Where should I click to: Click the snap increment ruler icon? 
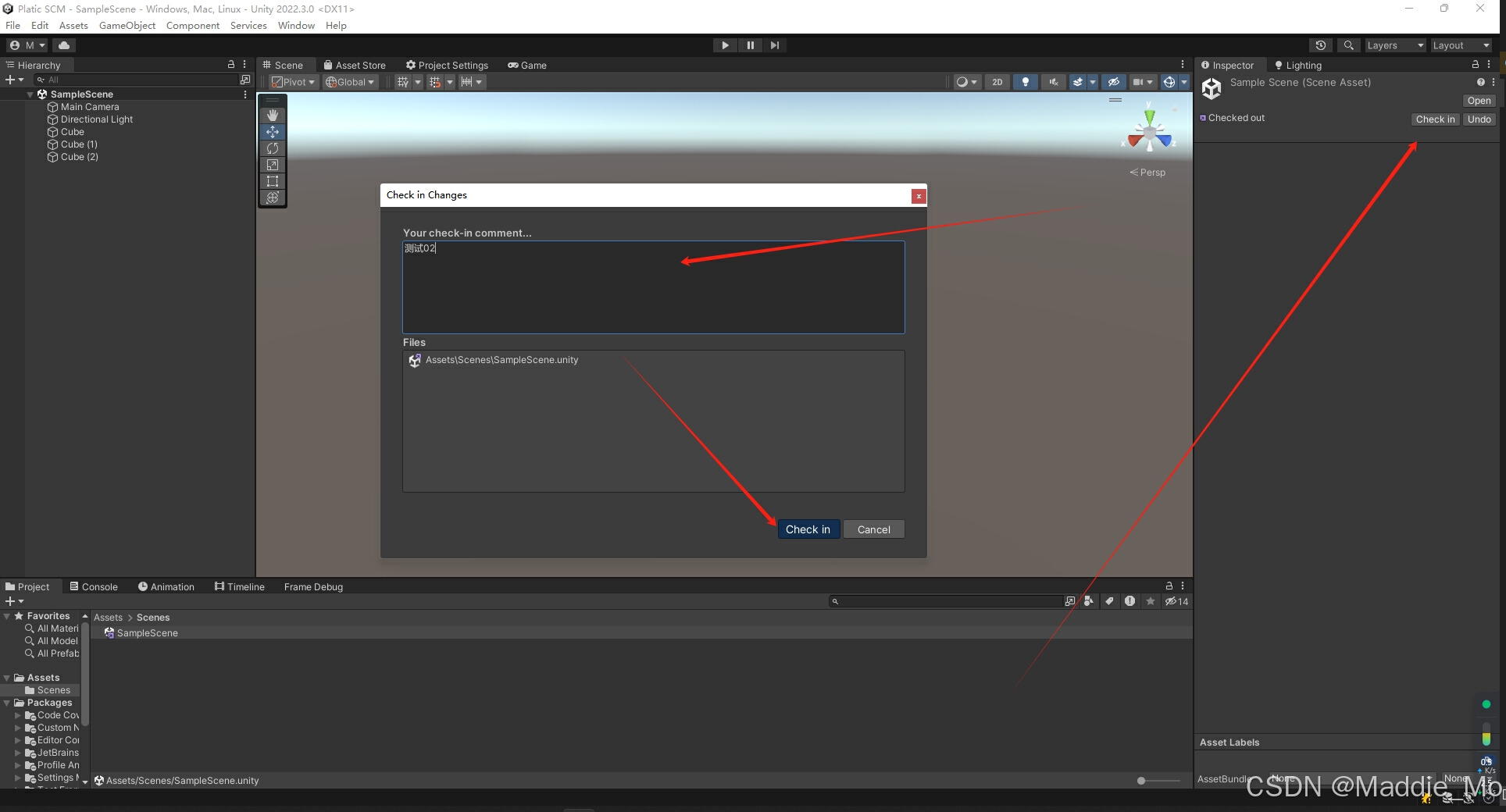pos(466,82)
